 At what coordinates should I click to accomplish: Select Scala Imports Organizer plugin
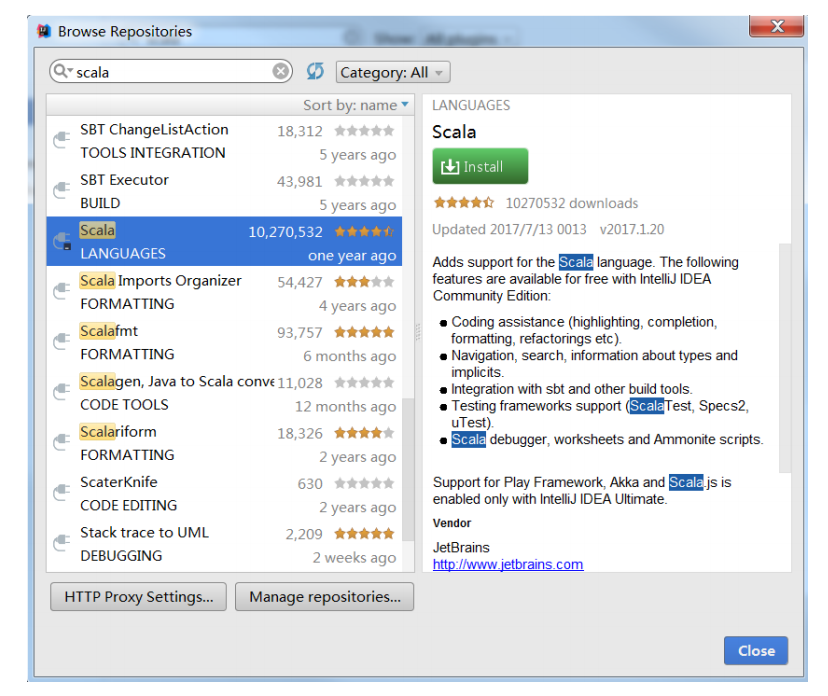[x=224, y=291]
